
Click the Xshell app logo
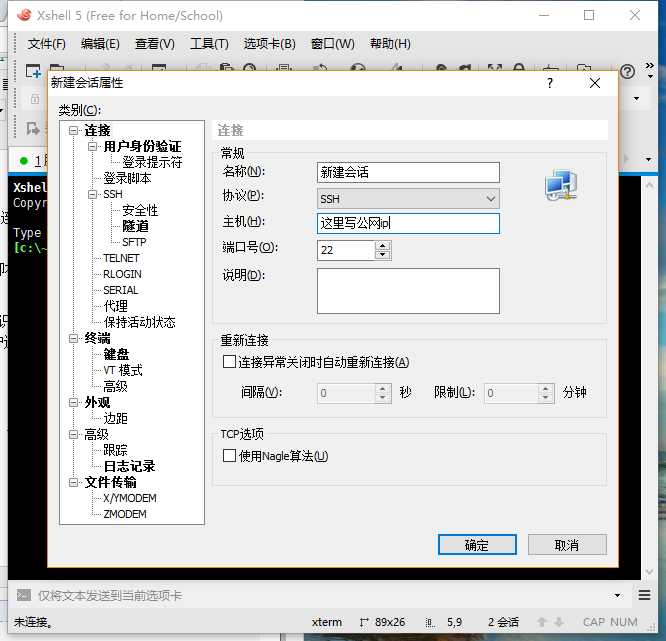coord(24,15)
